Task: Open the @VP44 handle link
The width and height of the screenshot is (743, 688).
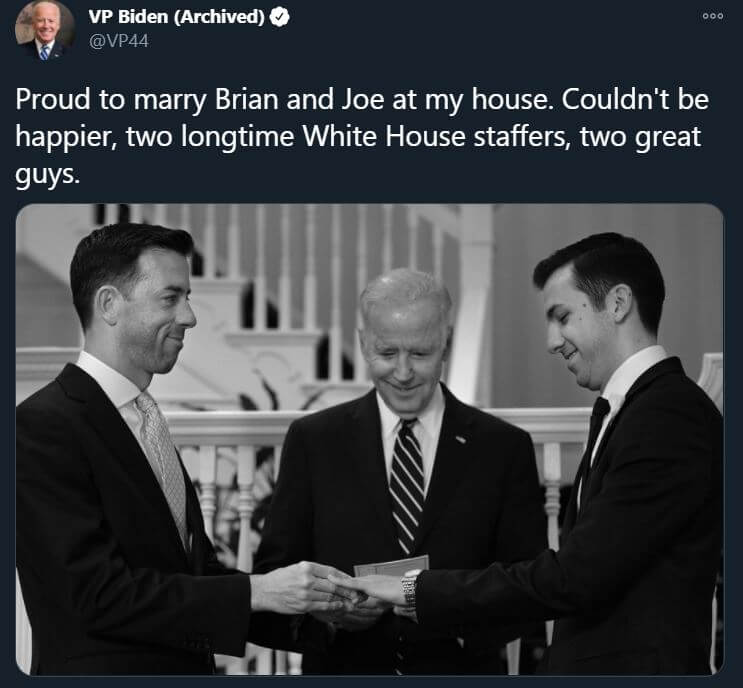Action: tap(118, 41)
